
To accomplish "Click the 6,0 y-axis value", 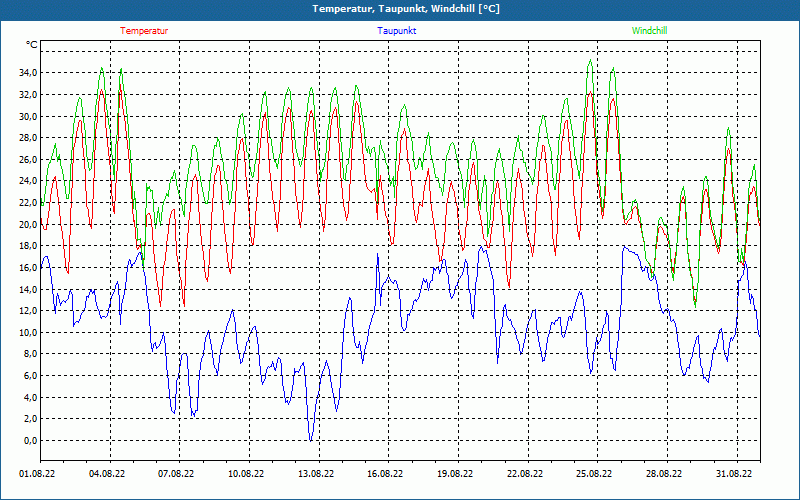I will point(30,376).
